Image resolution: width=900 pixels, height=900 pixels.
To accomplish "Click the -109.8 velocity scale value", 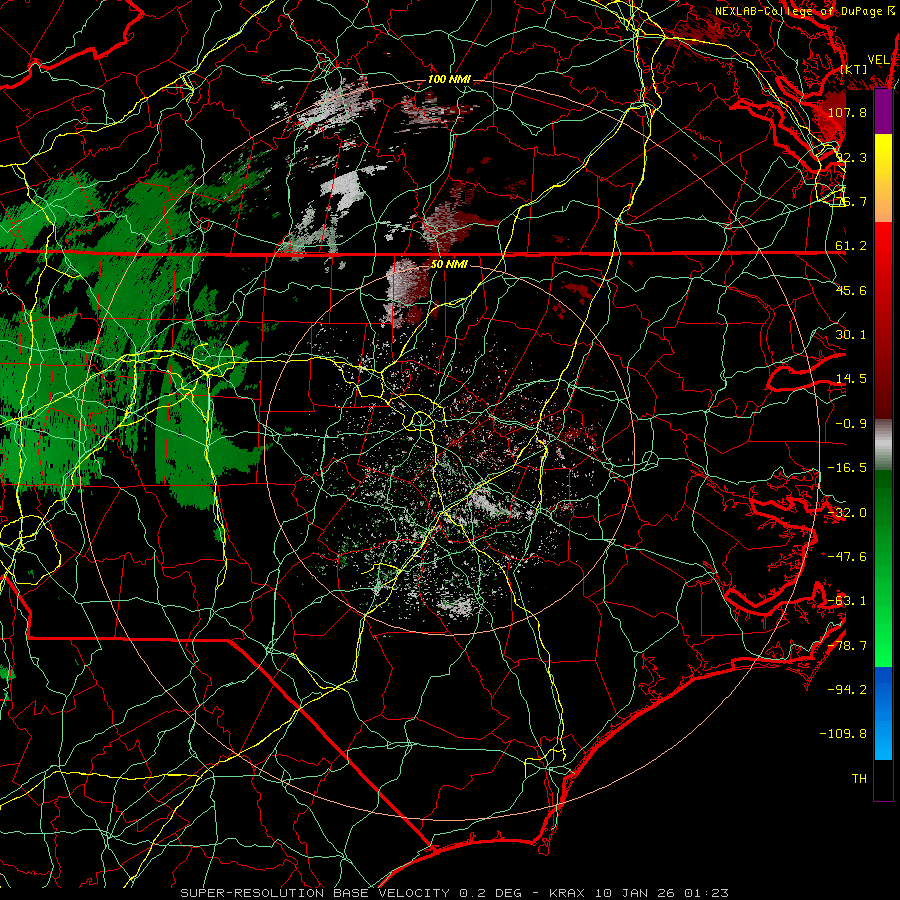I will pyautogui.click(x=844, y=734).
